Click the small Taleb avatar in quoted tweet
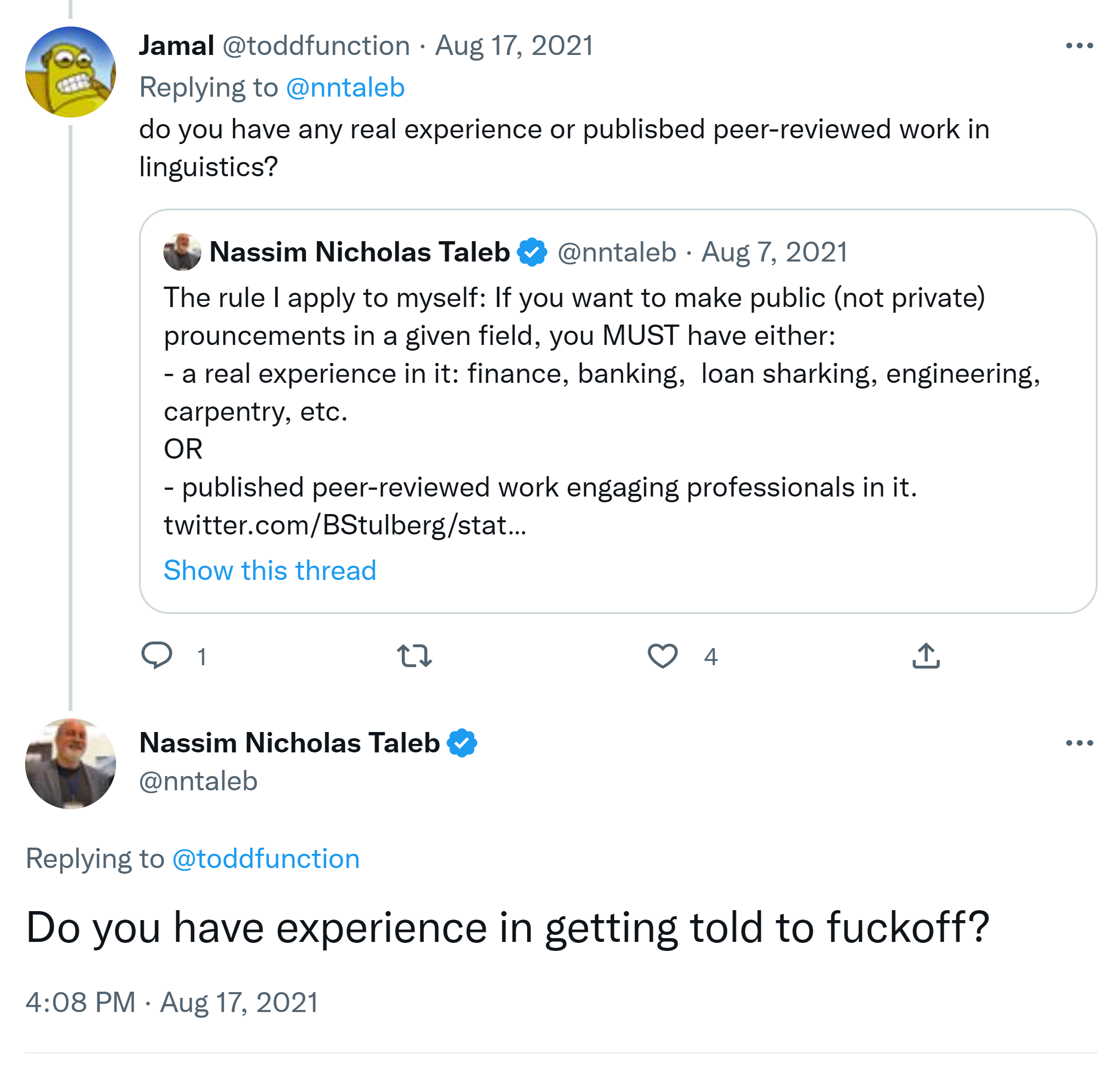This screenshot has width=1120, height=1076. [182, 252]
